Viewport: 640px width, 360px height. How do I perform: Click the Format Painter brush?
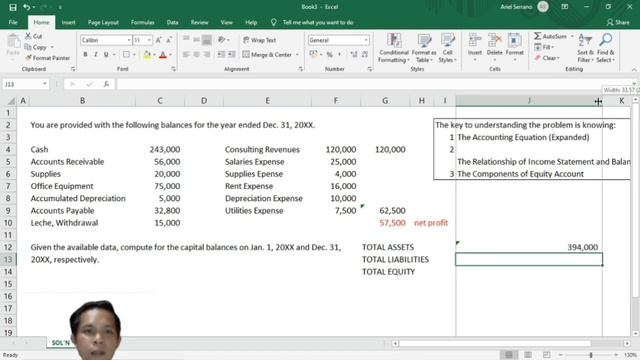(28, 58)
